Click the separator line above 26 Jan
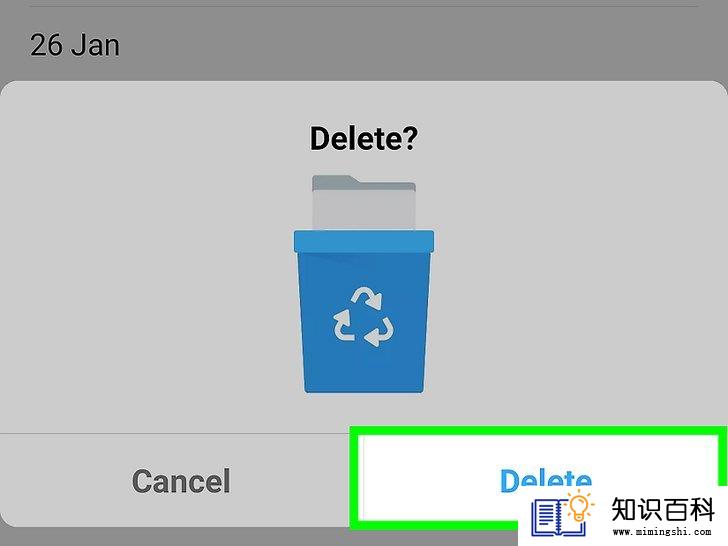Viewport: 728px width, 546px height. [364, 6]
